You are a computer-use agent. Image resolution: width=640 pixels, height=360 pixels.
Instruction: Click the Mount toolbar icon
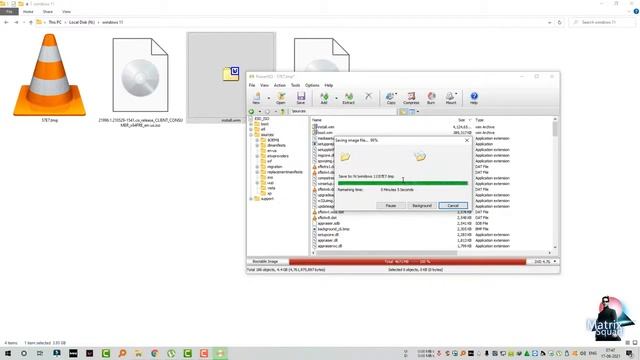click(450, 98)
